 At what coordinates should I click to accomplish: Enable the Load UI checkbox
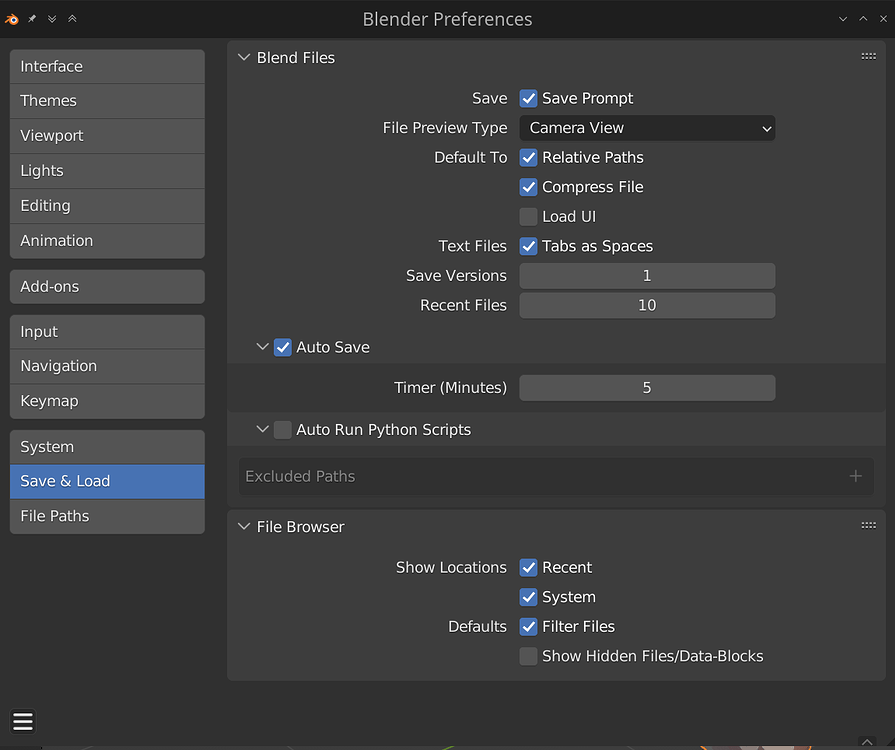528,217
